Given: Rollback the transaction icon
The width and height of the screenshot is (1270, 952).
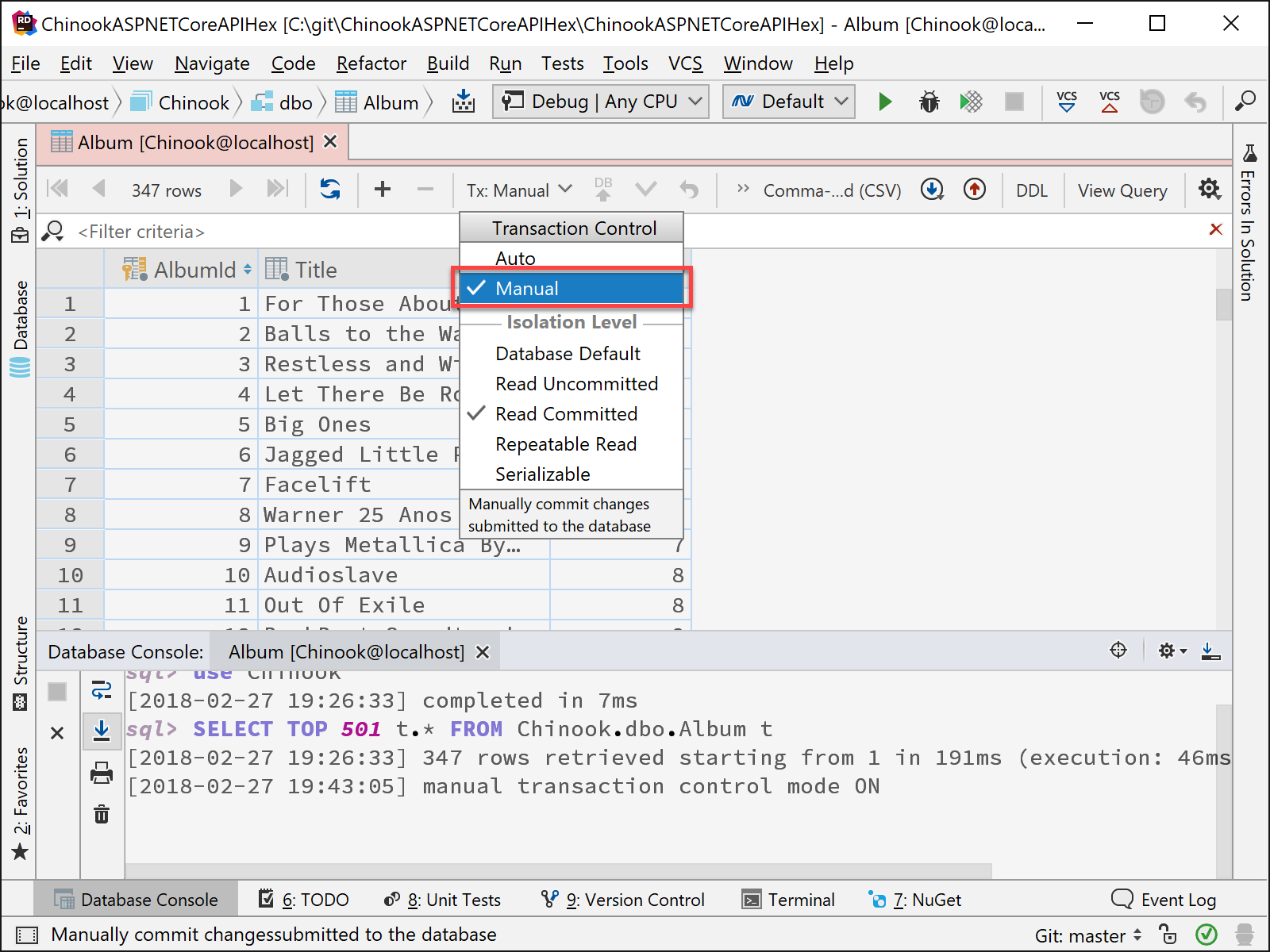Looking at the screenshot, I should pyautogui.click(x=689, y=189).
